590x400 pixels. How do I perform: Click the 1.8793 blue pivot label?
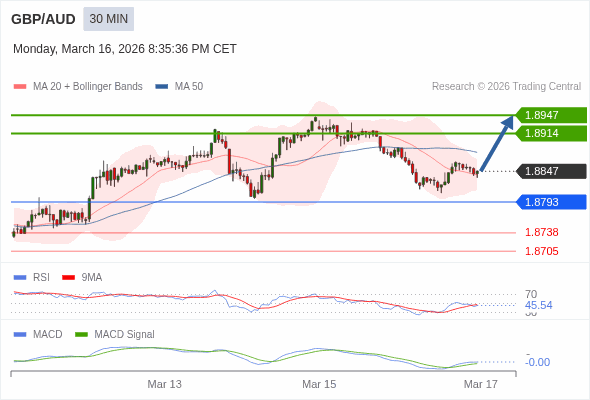(x=551, y=202)
